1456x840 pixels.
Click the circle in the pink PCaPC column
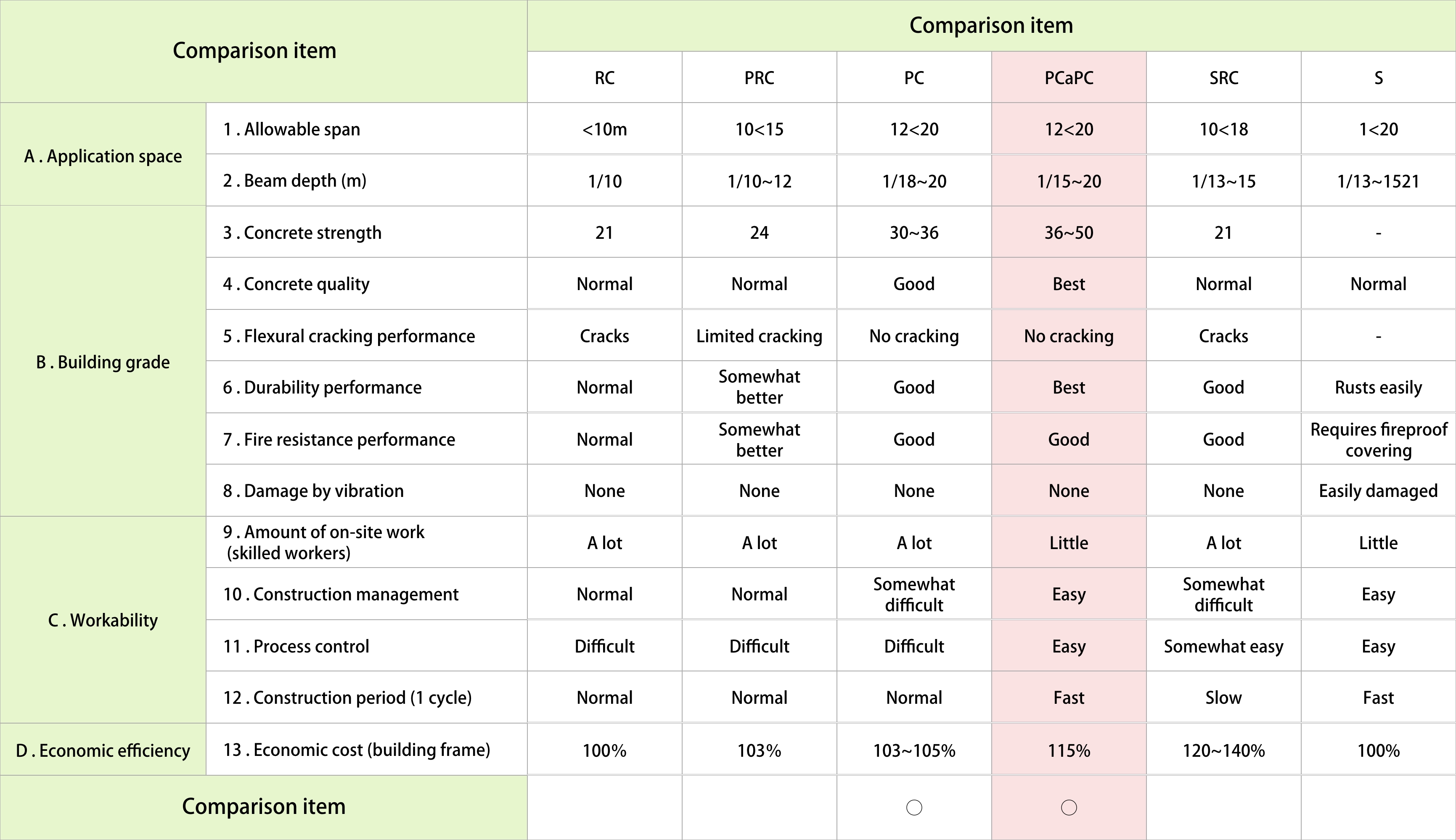1068,807
